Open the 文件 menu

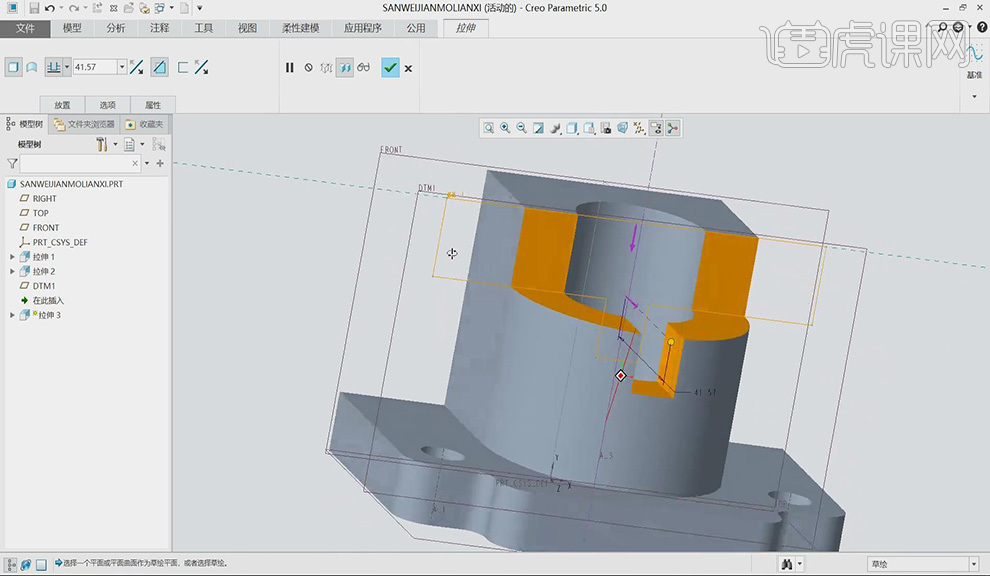pyautogui.click(x=25, y=28)
